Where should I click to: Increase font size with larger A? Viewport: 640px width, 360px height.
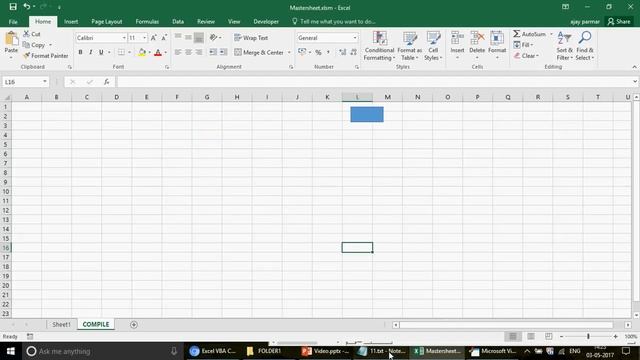pos(153,38)
